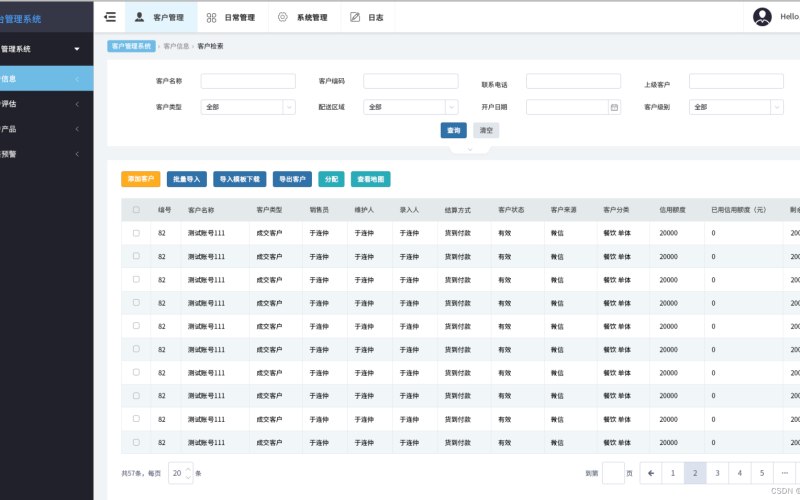Click the 导入模板下载 button

pos(240,179)
